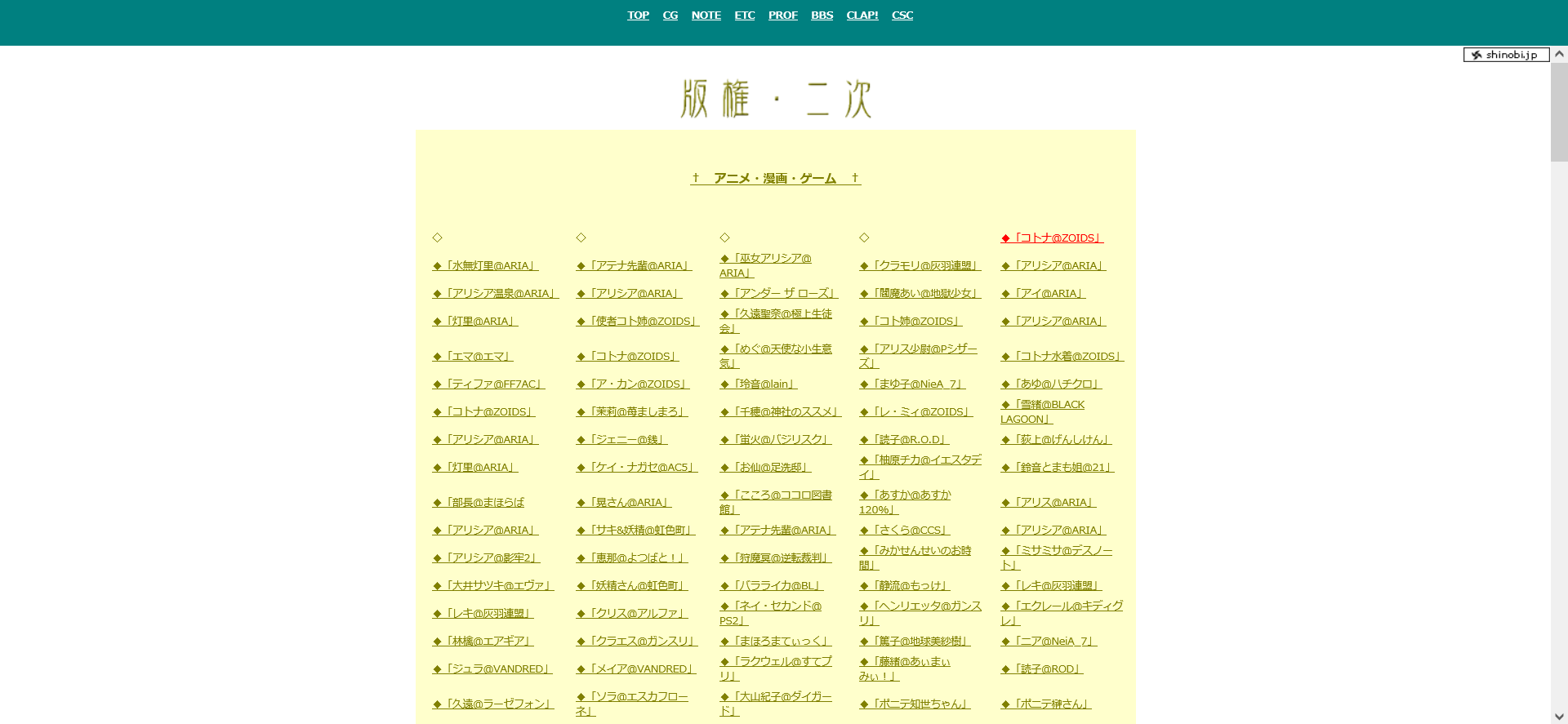Open the 「玲音@lain」 entry
This screenshot has width=1568, height=724.
[758, 384]
